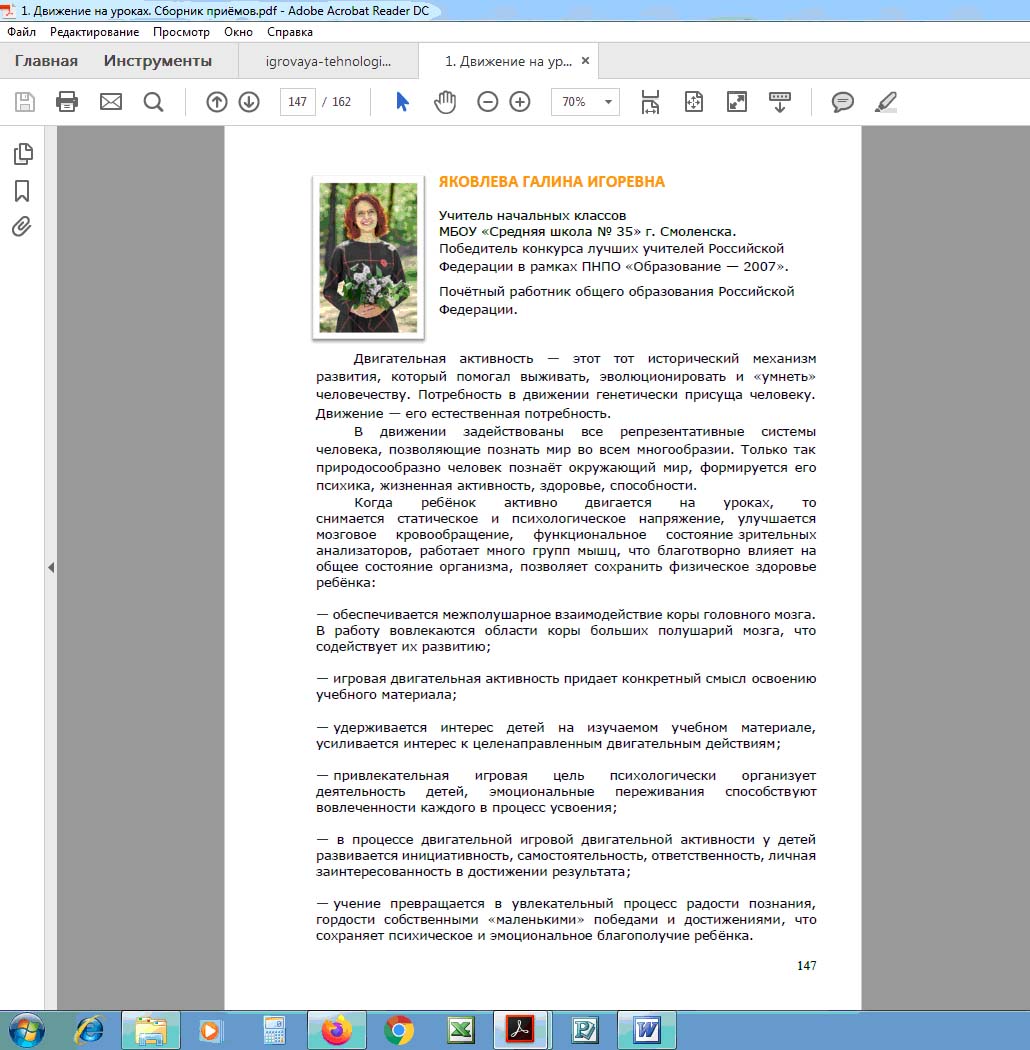Image resolution: width=1030 pixels, height=1050 pixels.
Task: Select the highlighter pen tool
Action: [x=886, y=102]
